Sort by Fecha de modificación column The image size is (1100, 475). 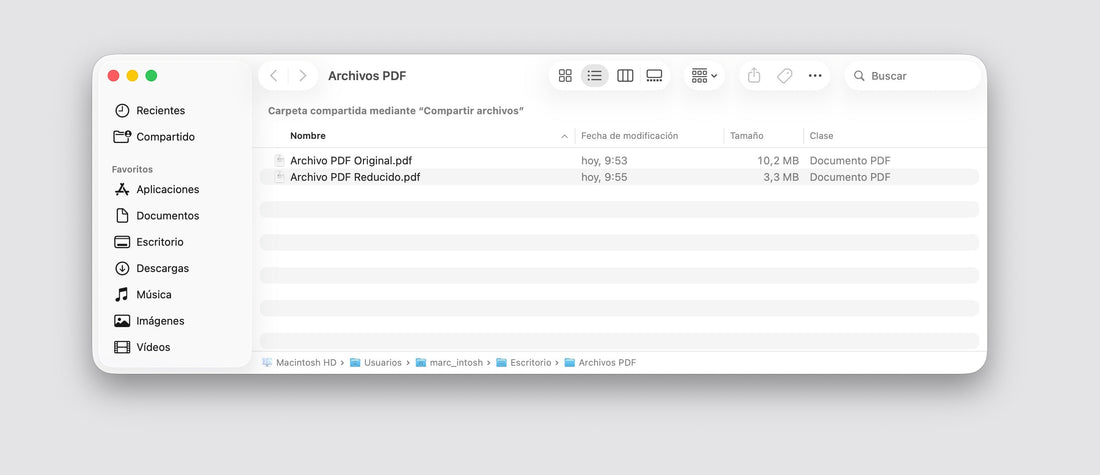point(629,135)
